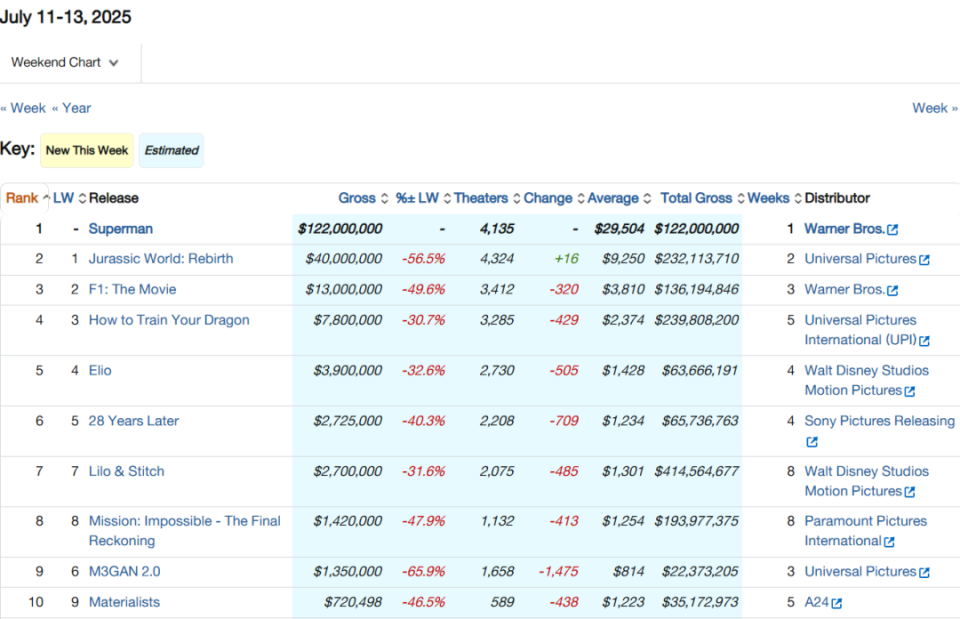
Task: Sort table by Average column
Action: point(619,198)
